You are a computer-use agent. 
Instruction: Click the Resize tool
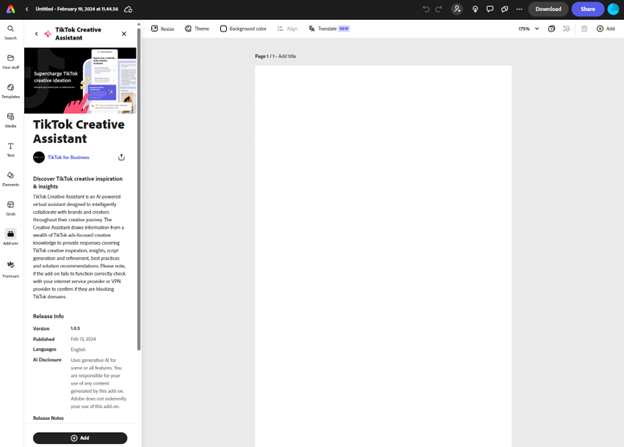point(162,29)
